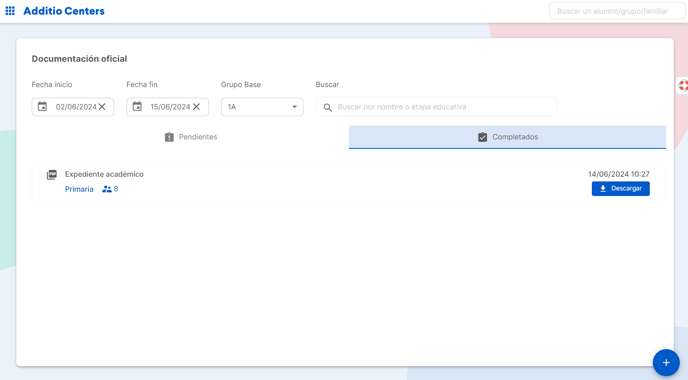Click the magnifier icon in Buscar field
The height and width of the screenshot is (380, 688).
point(328,107)
